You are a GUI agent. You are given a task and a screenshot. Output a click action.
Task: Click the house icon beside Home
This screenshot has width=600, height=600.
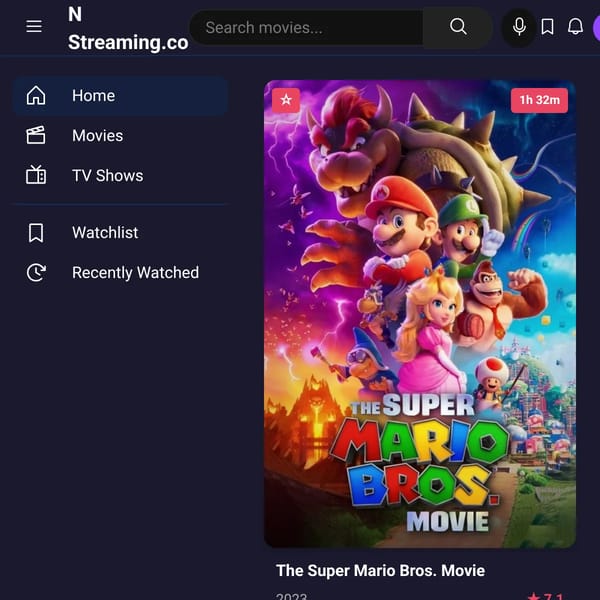point(36,95)
